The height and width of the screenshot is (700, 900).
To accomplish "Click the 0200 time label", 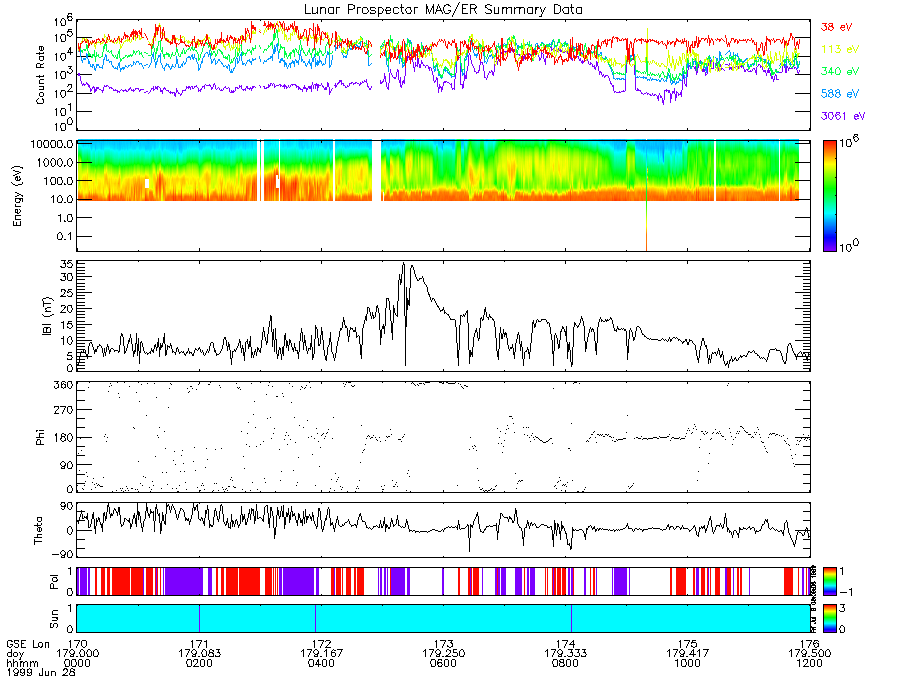I will point(199,663).
